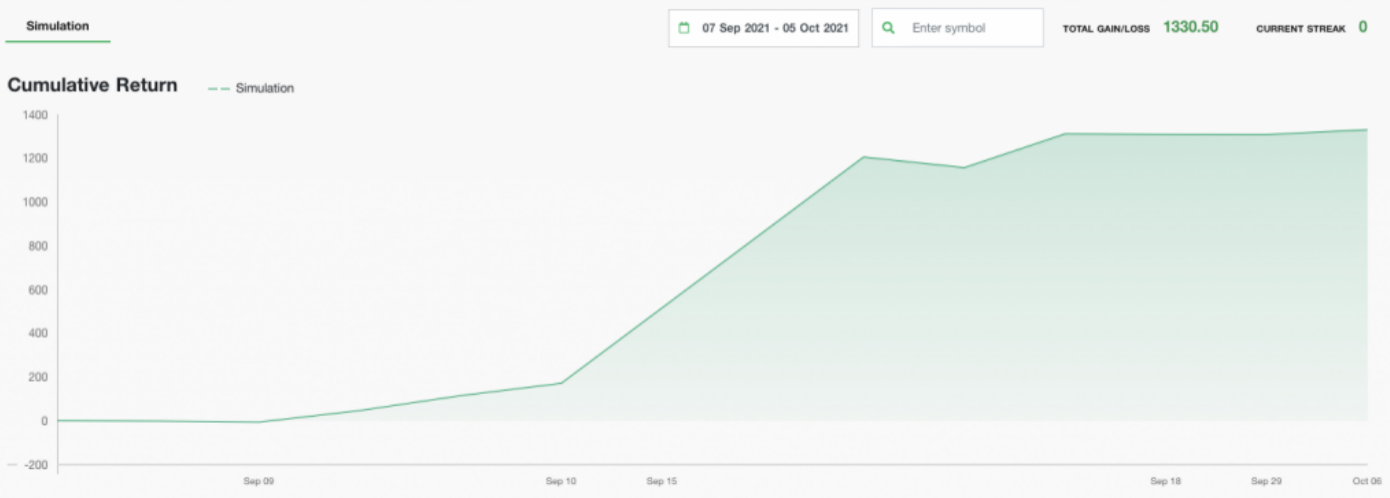Select the Oct 06 x-axis label
This screenshot has height=498, width=1390.
1367,481
